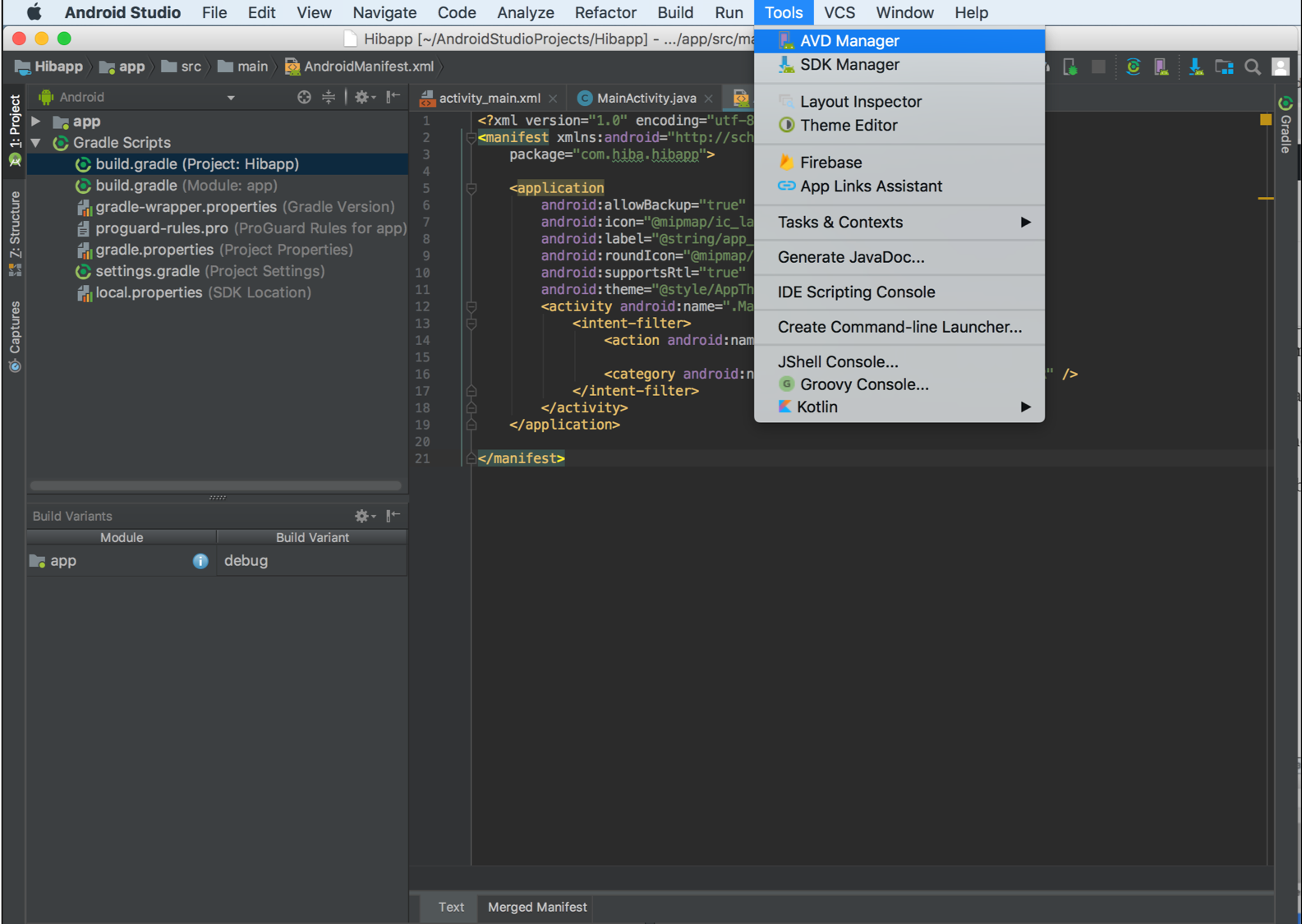Hide the Project tool window
Image resolution: width=1302 pixels, height=924 pixels.
tap(393, 97)
